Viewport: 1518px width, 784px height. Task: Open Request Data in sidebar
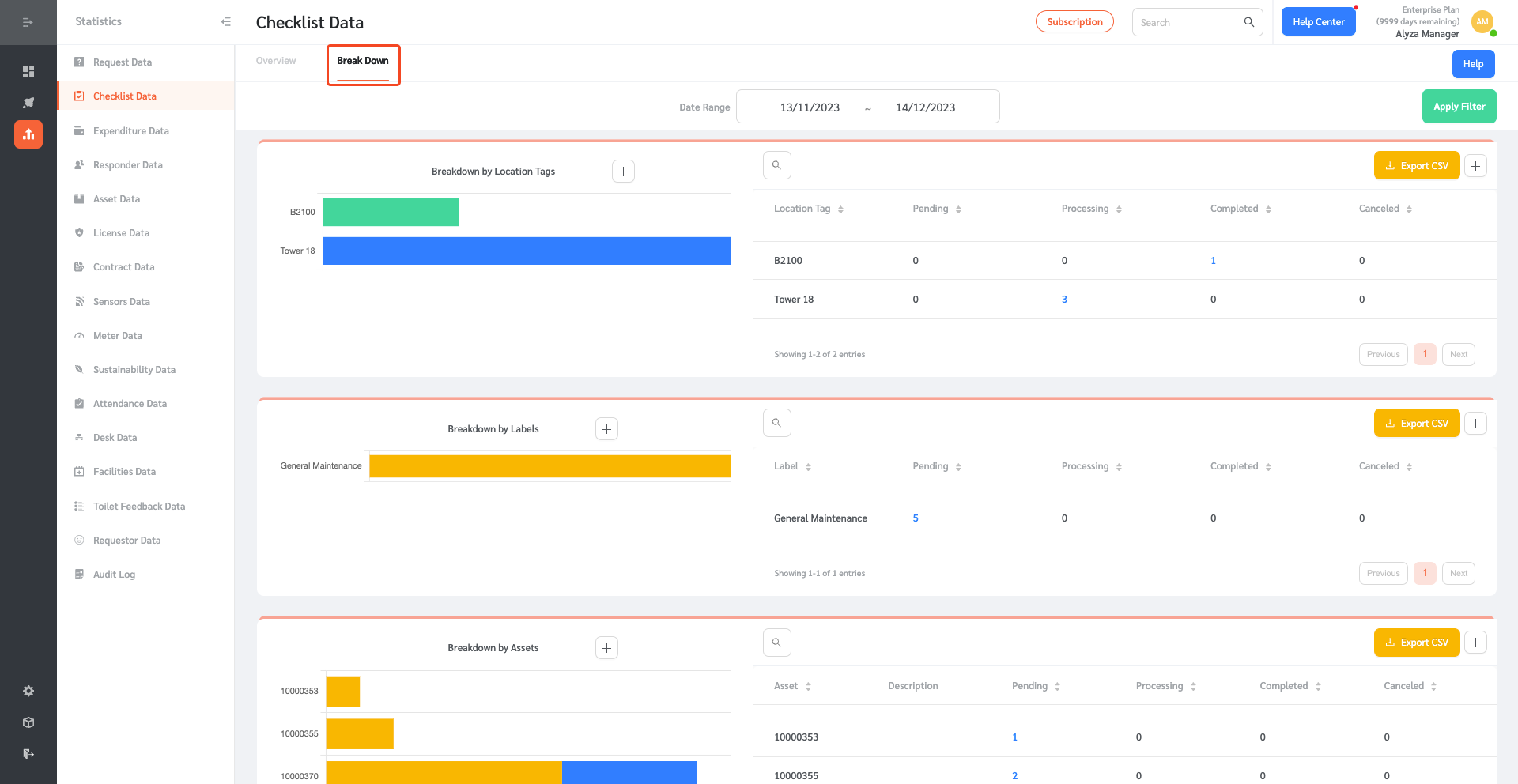pyautogui.click(x=123, y=62)
